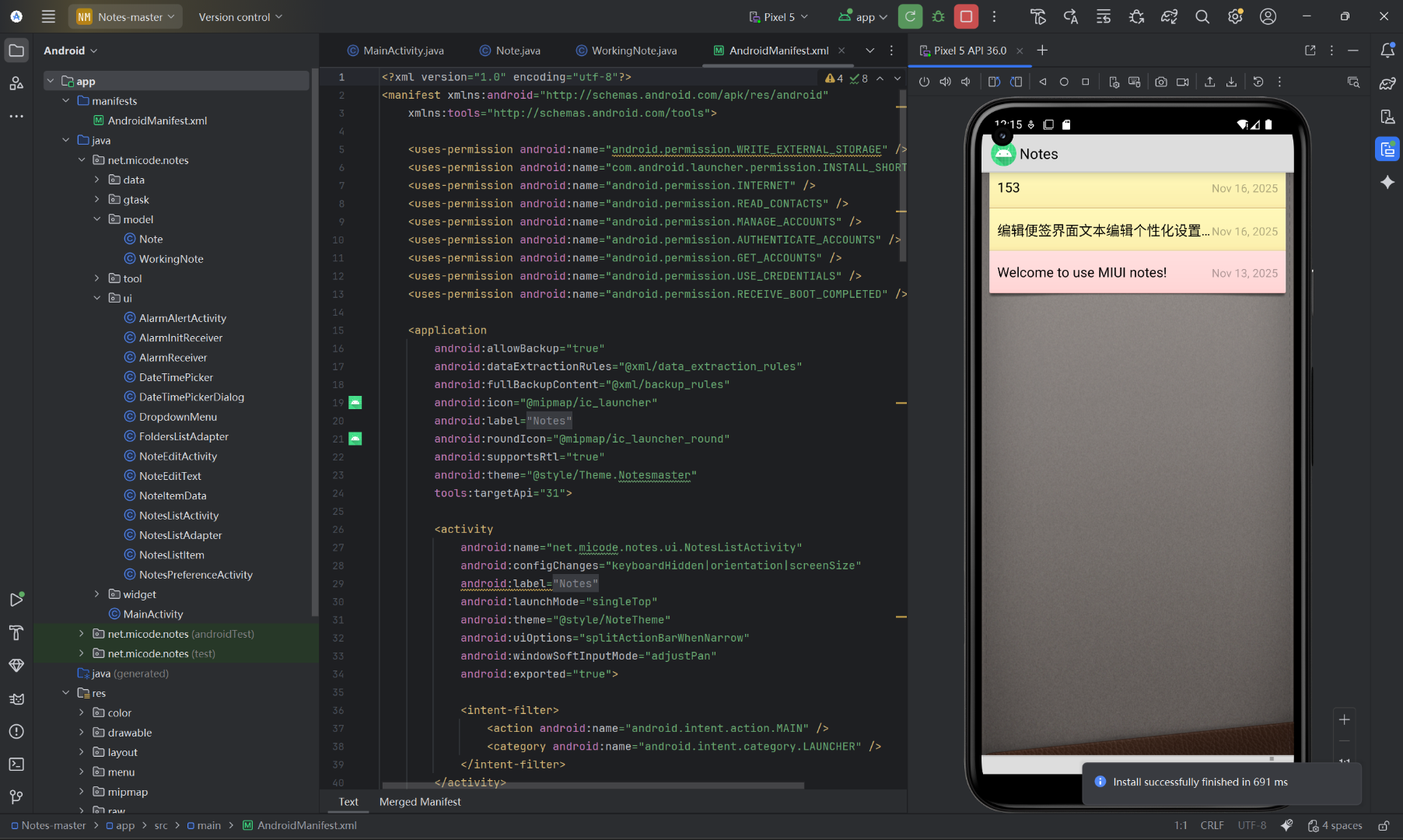Viewport: 1403px width, 840px height.
Task: Rotate emulator left icon
Action: (x=994, y=82)
